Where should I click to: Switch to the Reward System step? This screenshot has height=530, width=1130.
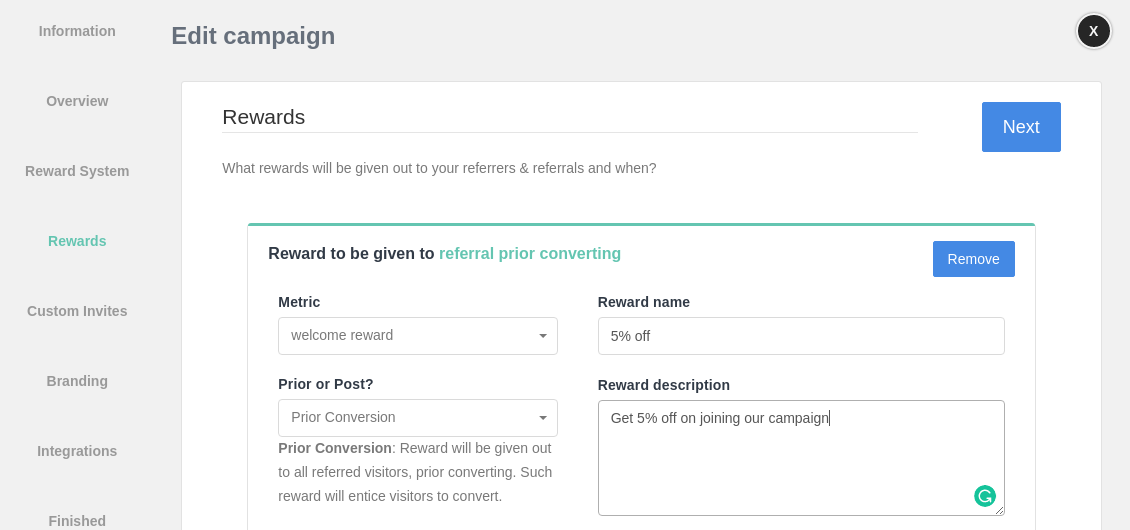point(77,171)
